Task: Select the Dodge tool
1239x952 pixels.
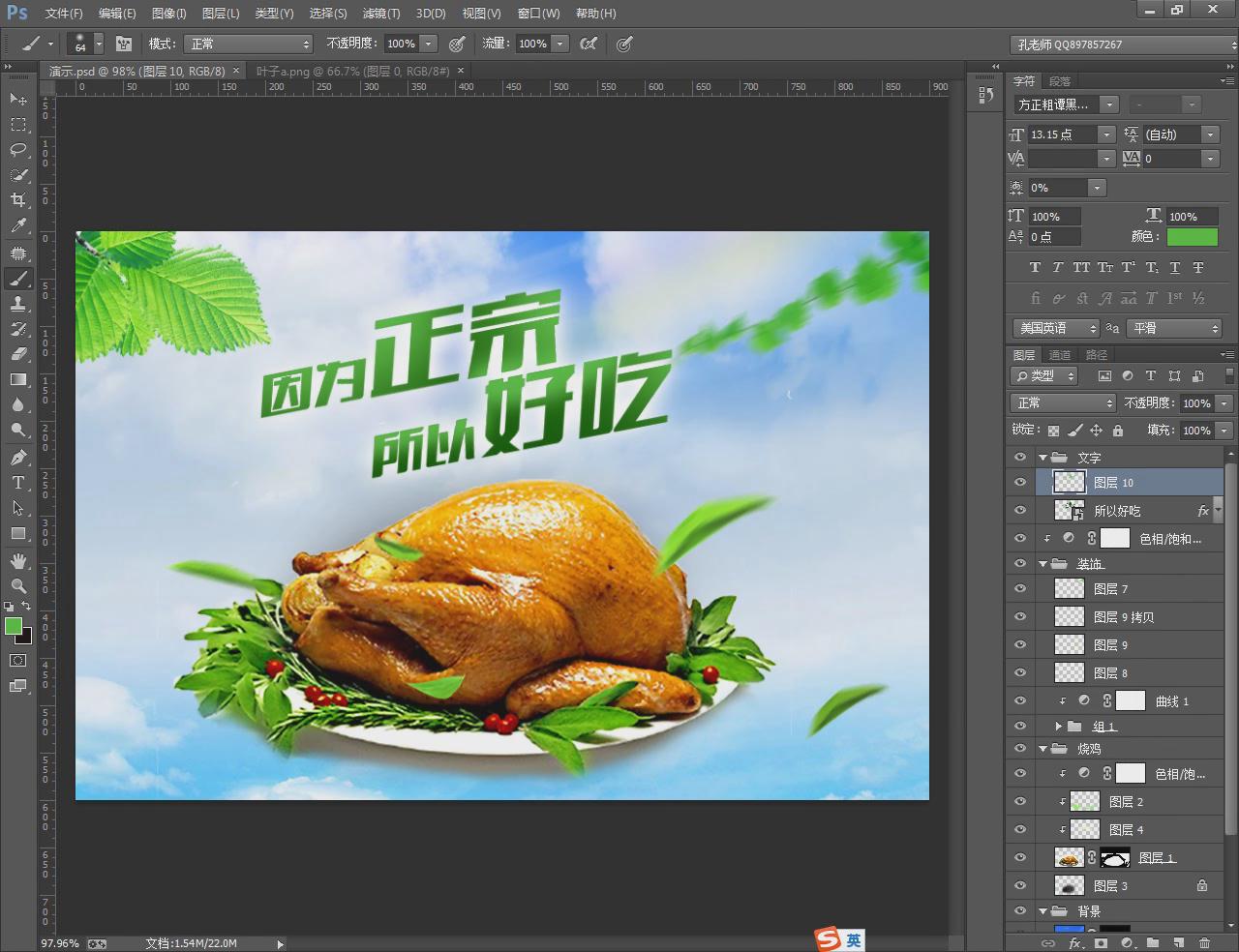Action: pyautogui.click(x=18, y=429)
